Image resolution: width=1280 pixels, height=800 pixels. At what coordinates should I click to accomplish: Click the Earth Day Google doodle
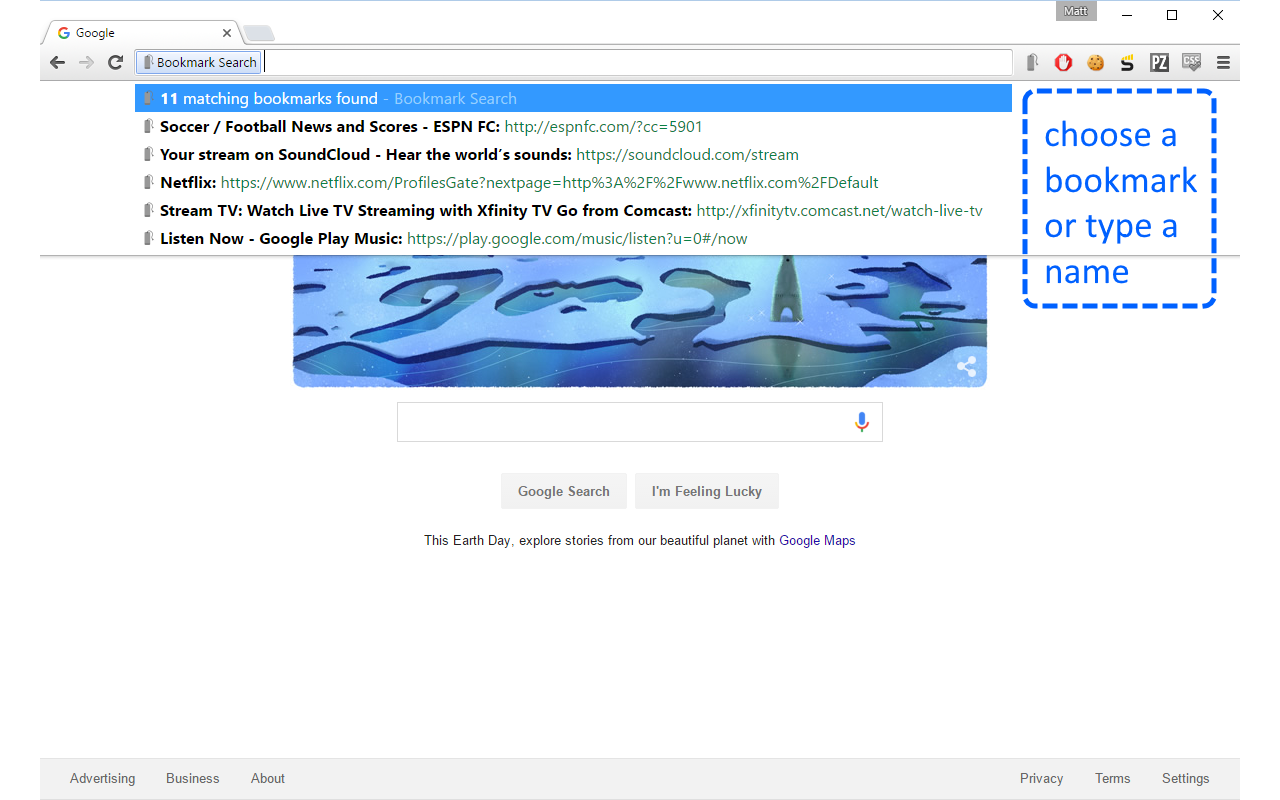pyautogui.click(x=640, y=321)
